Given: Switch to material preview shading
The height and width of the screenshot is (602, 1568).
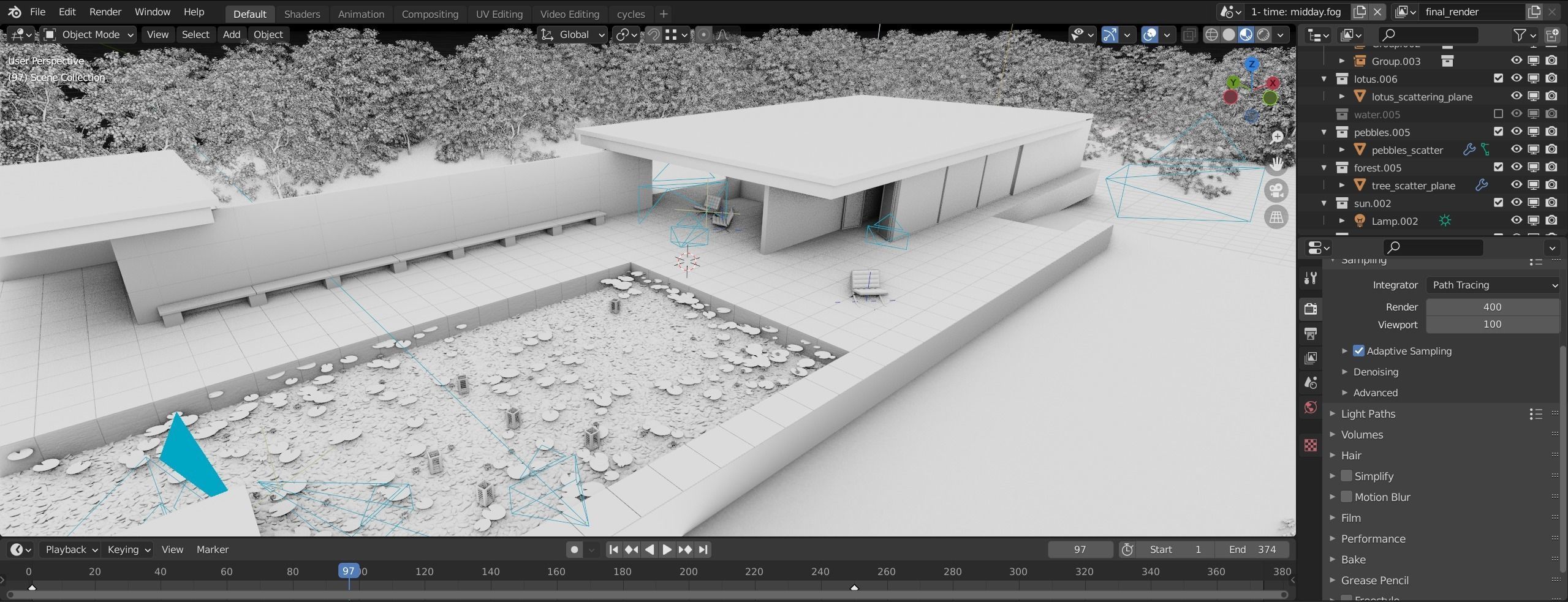Looking at the screenshot, I should pos(1246,35).
